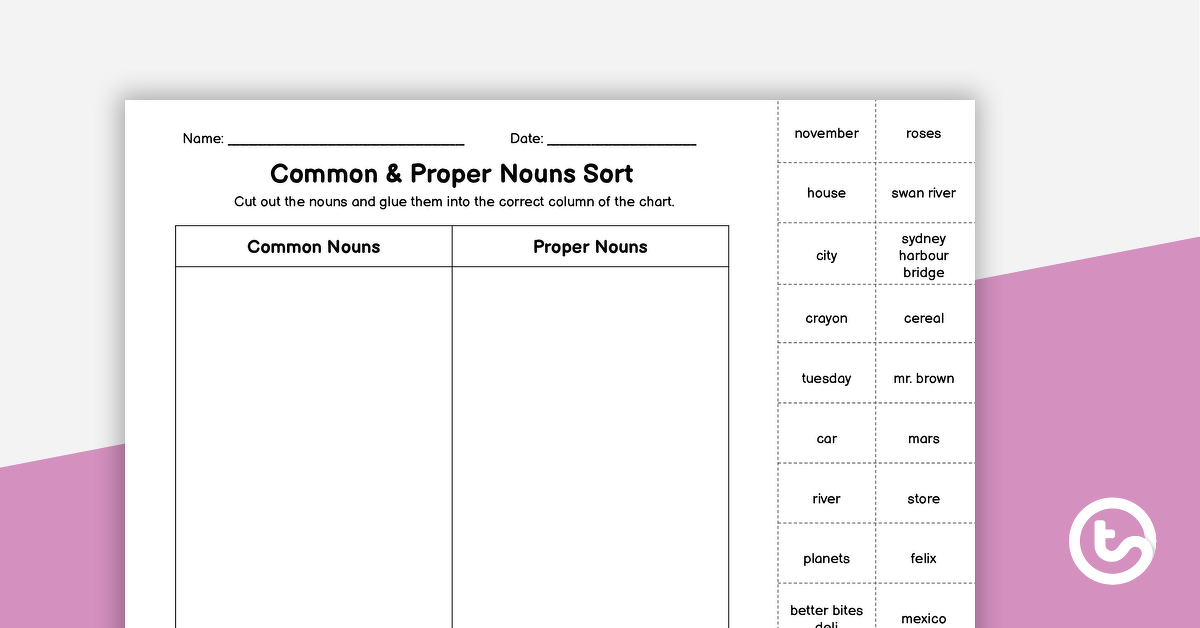Choose the "sydney harbour bridge" card
Screen dimensions: 1200x628
(x=923, y=255)
